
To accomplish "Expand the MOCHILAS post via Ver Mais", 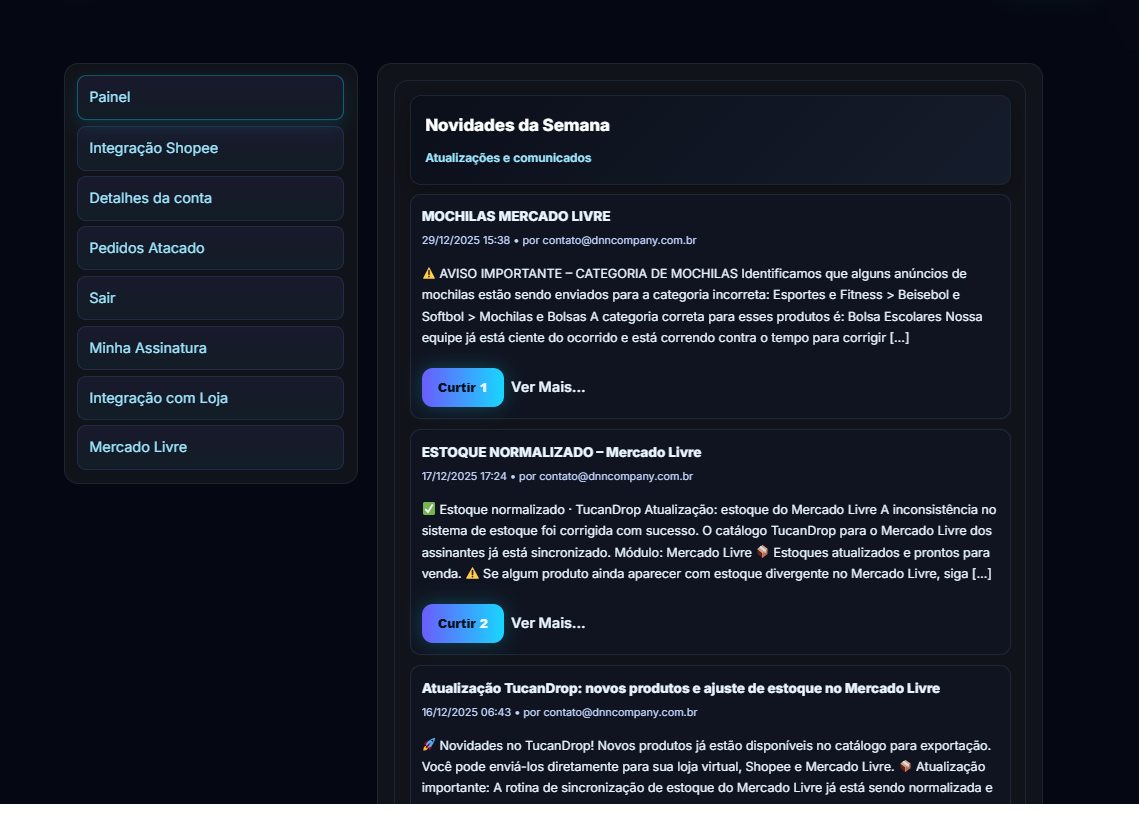I will (x=547, y=387).
